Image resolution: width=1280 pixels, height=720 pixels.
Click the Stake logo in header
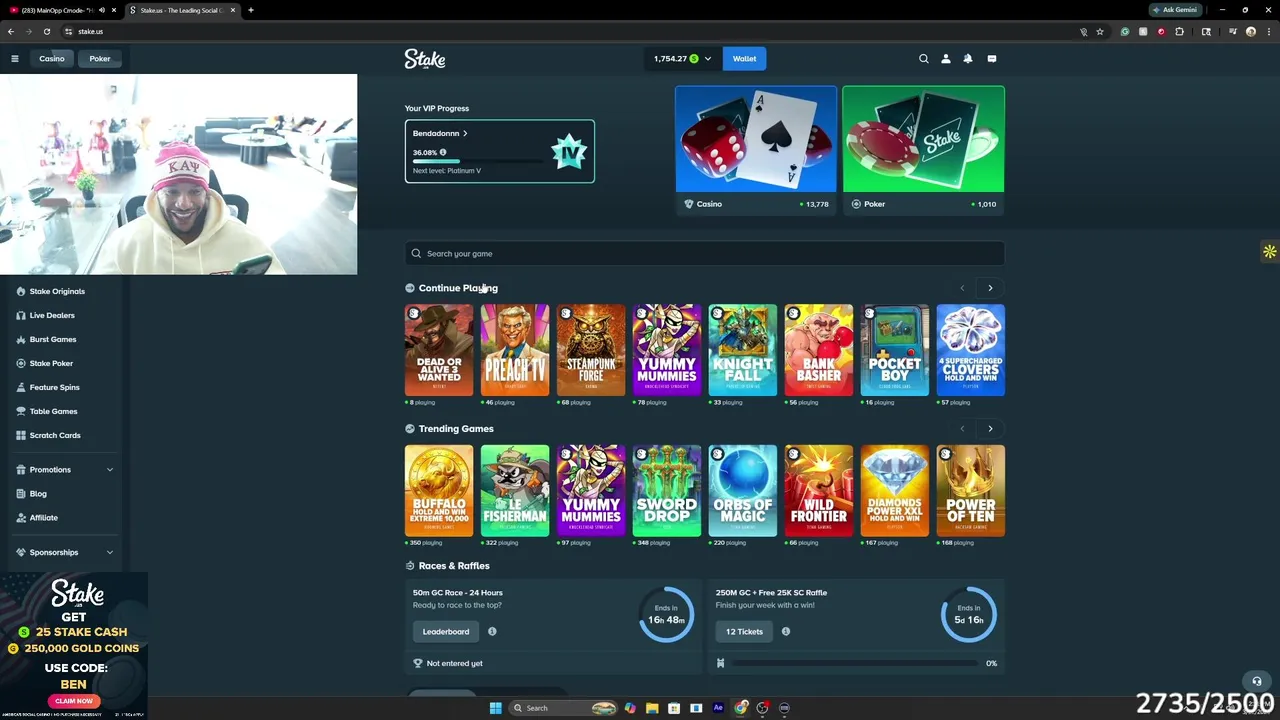coord(425,59)
